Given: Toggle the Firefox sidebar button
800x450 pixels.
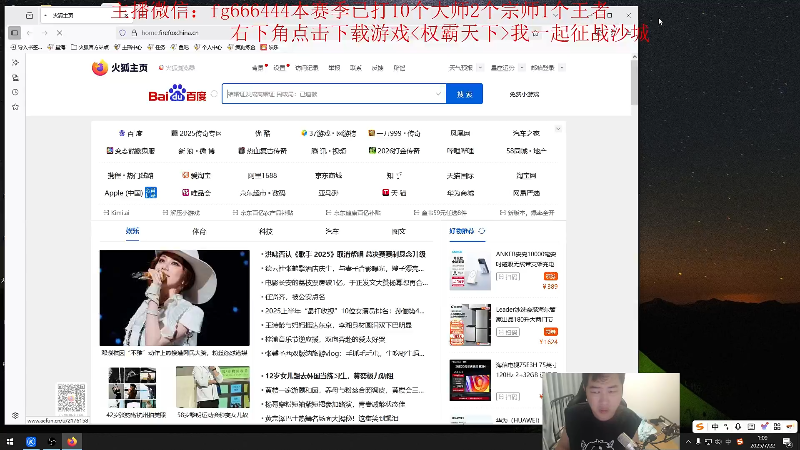Looking at the screenshot, I should pos(14,33).
